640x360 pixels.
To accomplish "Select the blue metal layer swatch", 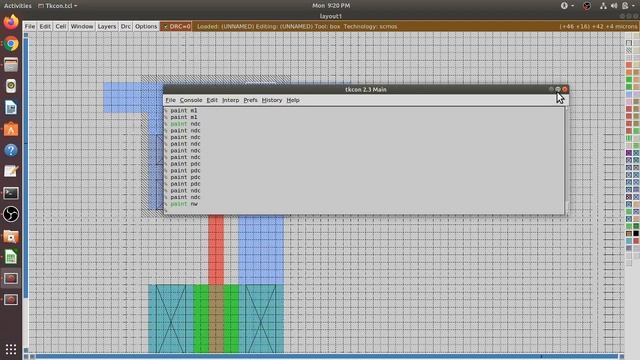I will tap(629, 95).
